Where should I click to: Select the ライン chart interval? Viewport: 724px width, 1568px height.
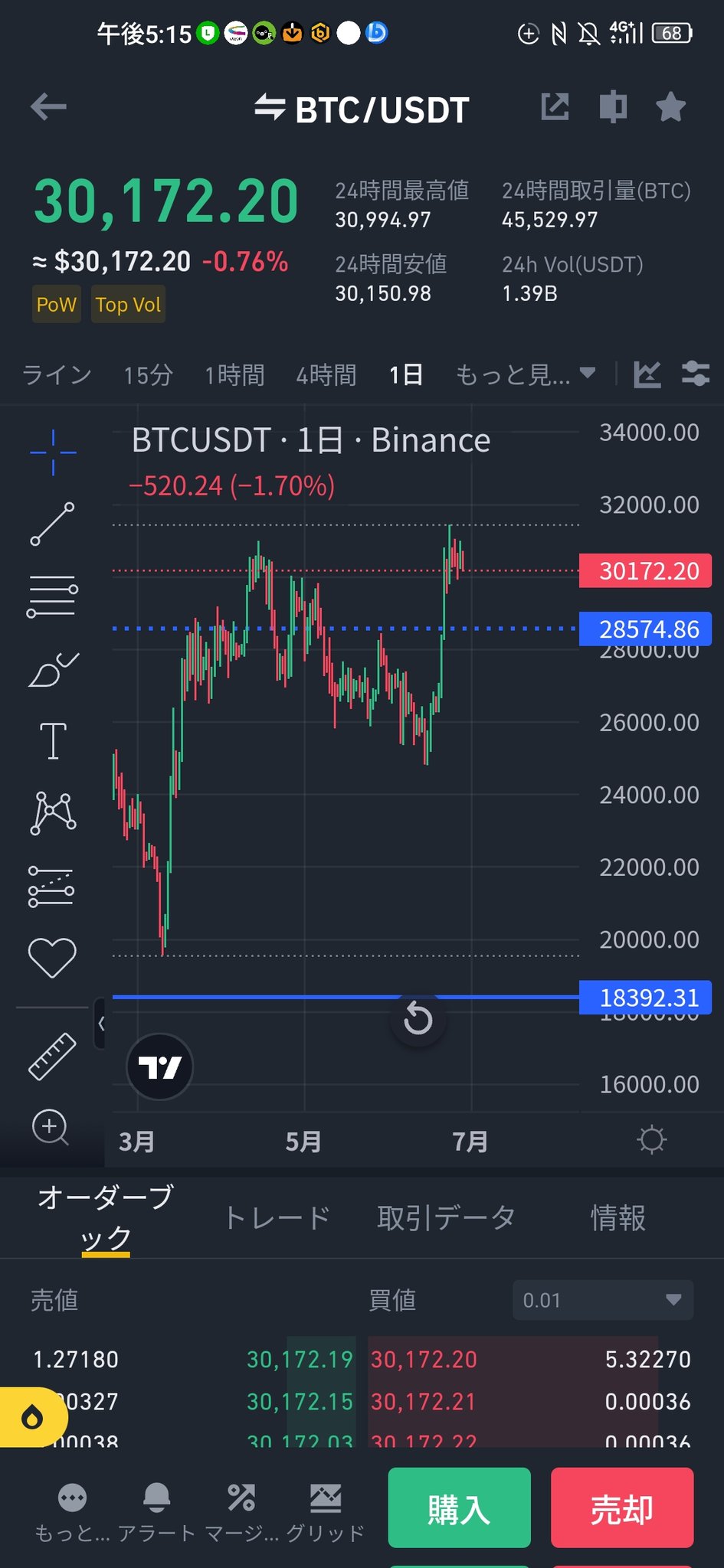click(57, 375)
